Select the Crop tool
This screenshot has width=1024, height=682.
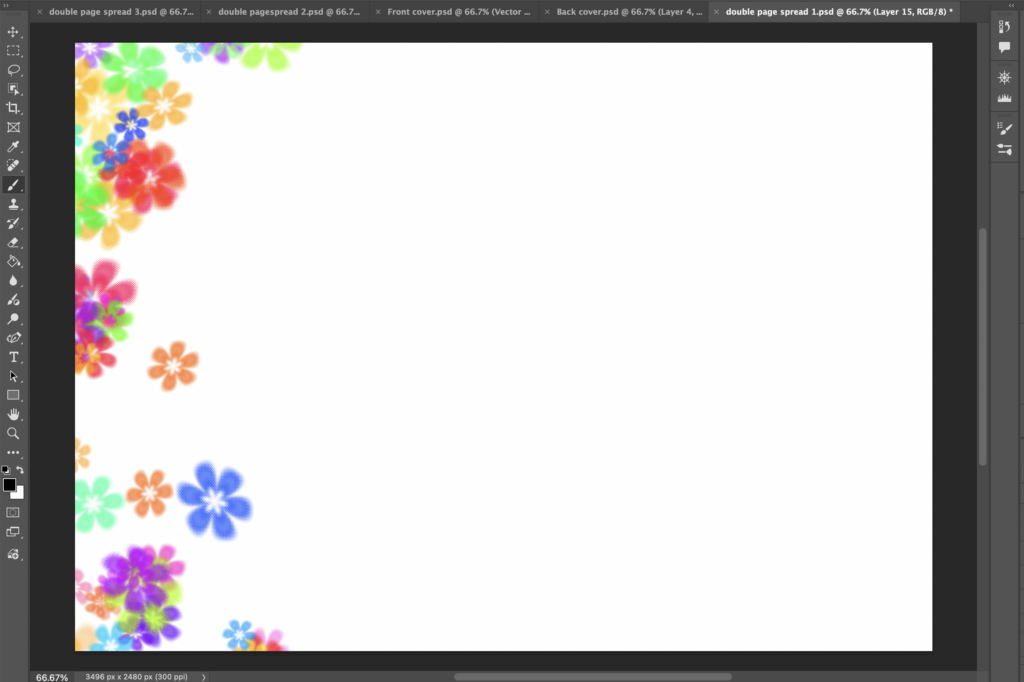click(x=14, y=108)
